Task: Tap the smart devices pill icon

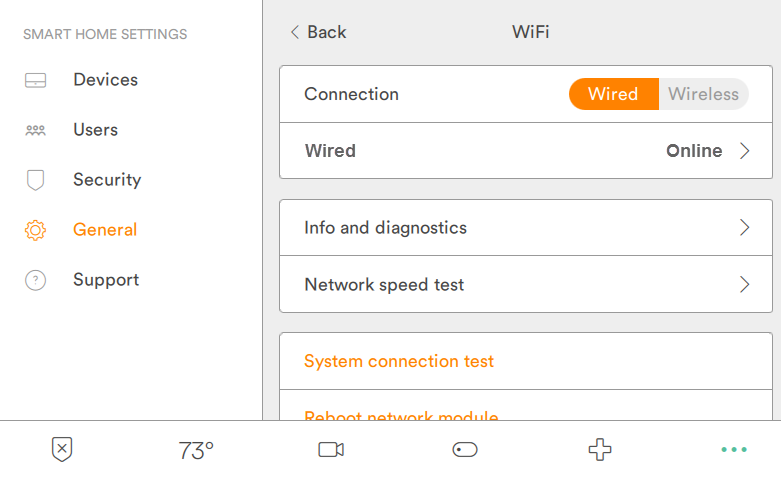Action: (465, 450)
